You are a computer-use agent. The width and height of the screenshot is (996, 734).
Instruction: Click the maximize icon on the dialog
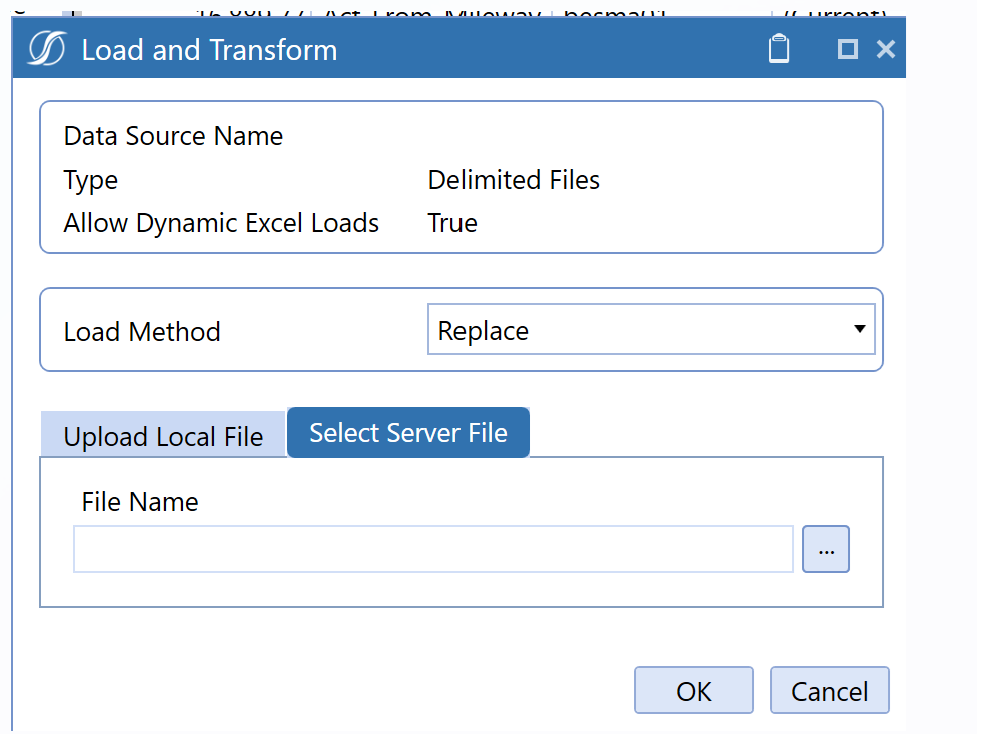point(847,47)
